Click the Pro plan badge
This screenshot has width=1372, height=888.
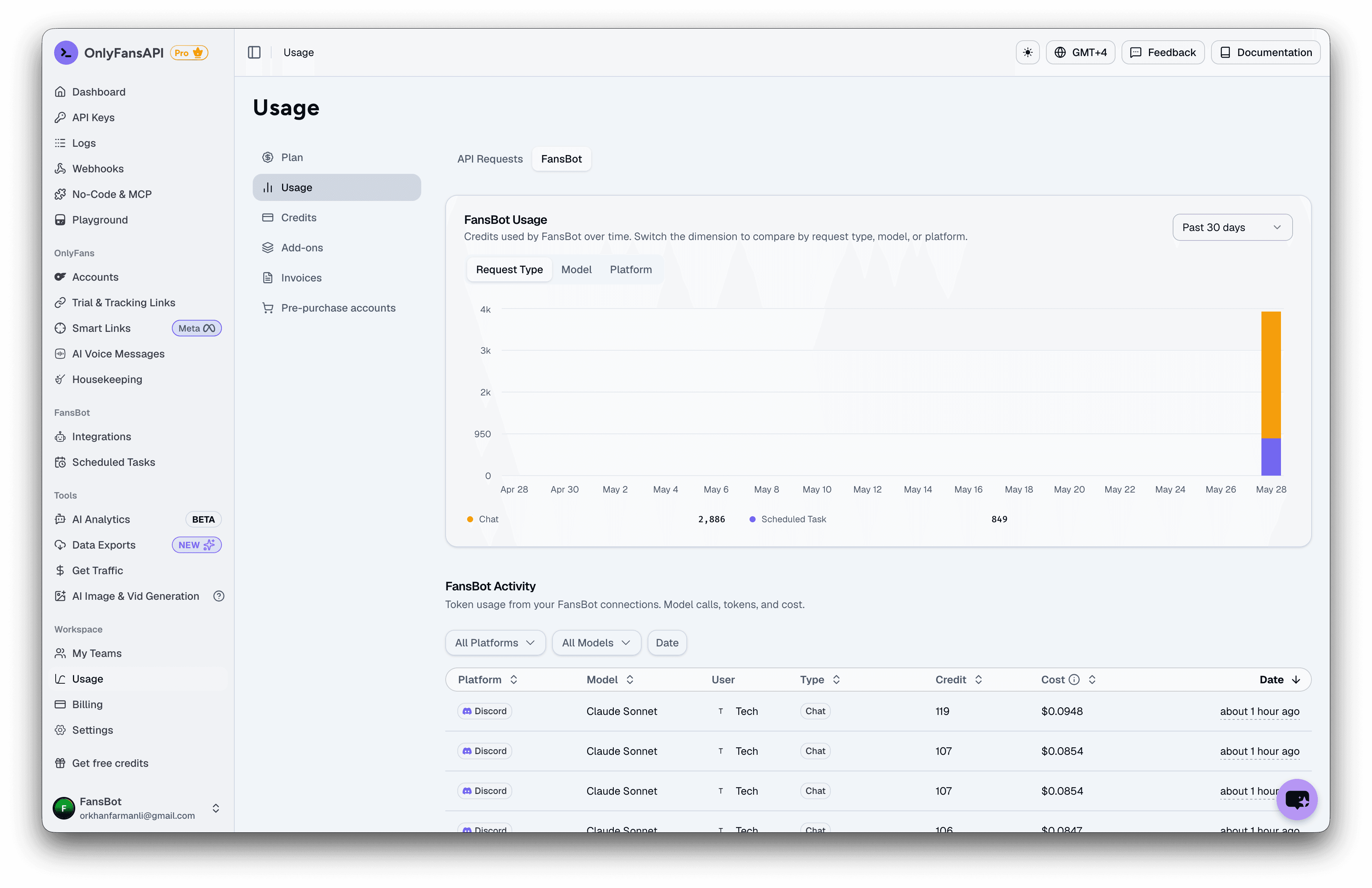189,52
